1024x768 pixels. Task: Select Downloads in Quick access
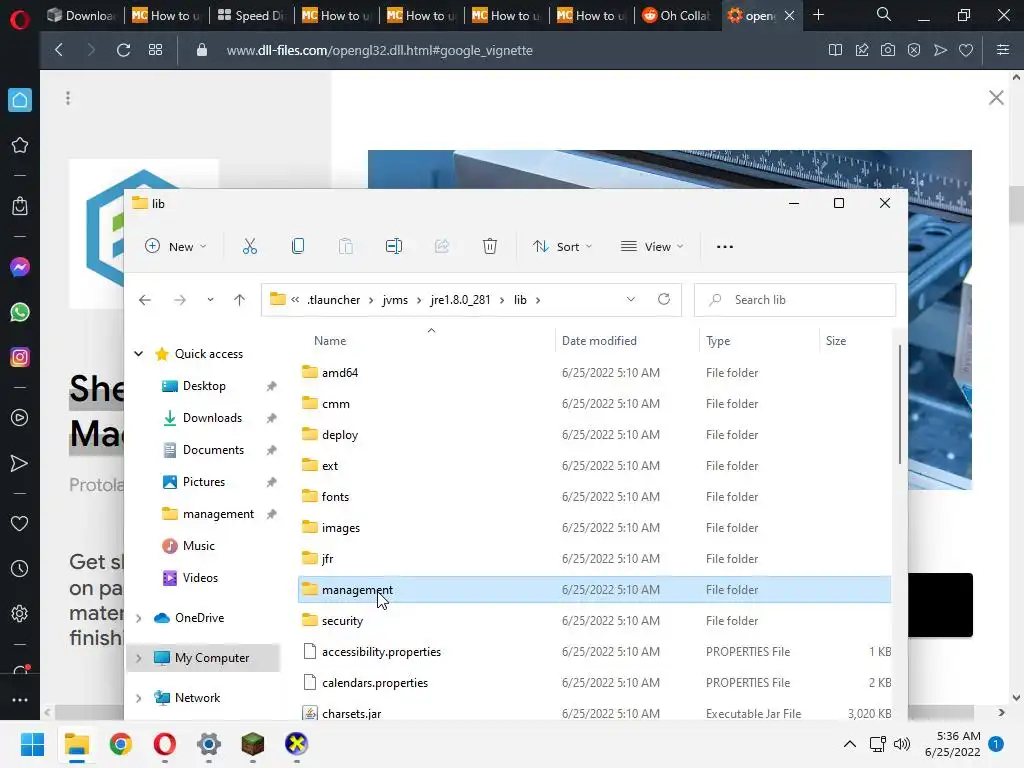click(212, 418)
